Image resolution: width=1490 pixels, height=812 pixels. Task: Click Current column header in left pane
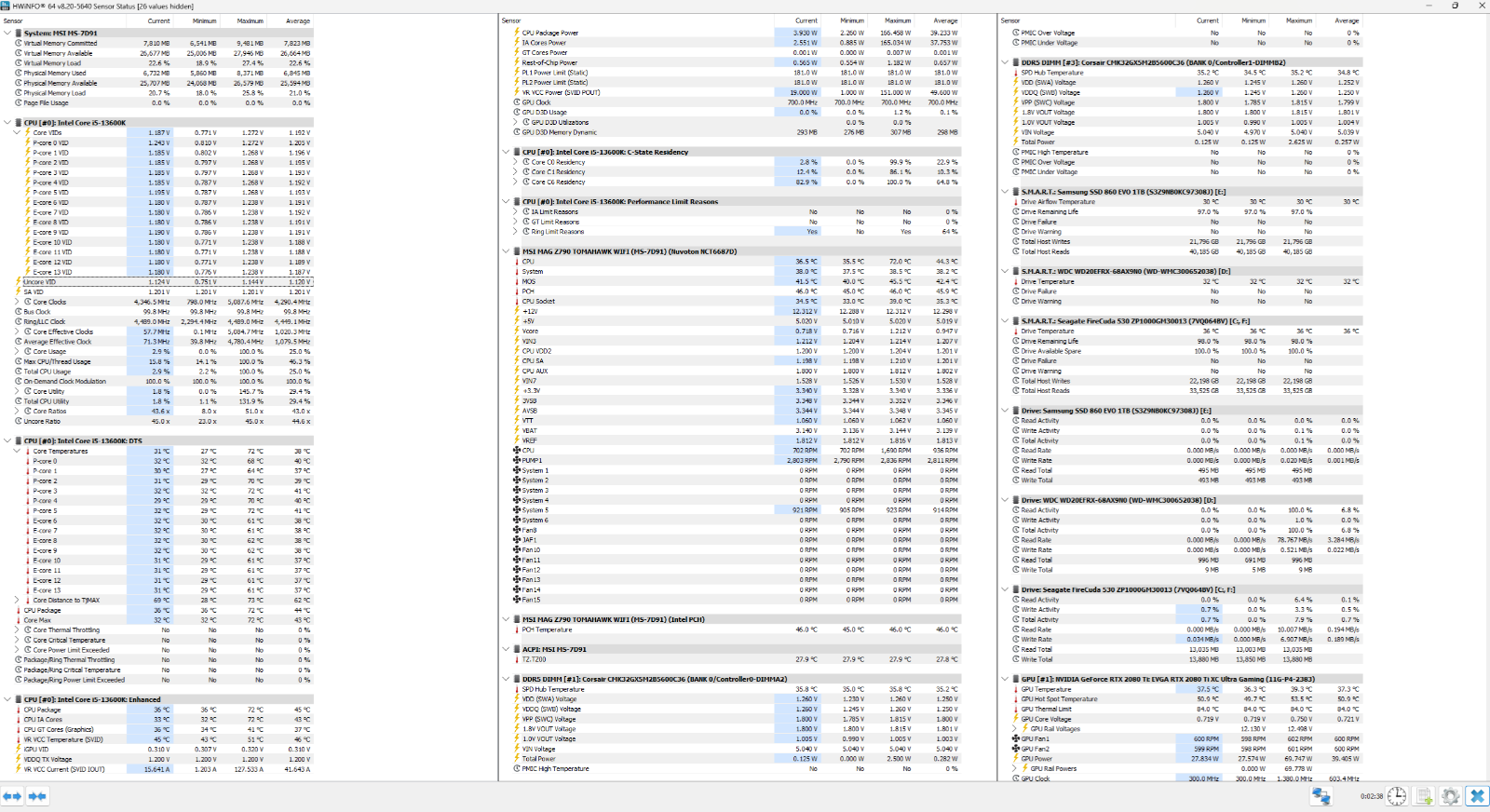[x=158, y=20]
